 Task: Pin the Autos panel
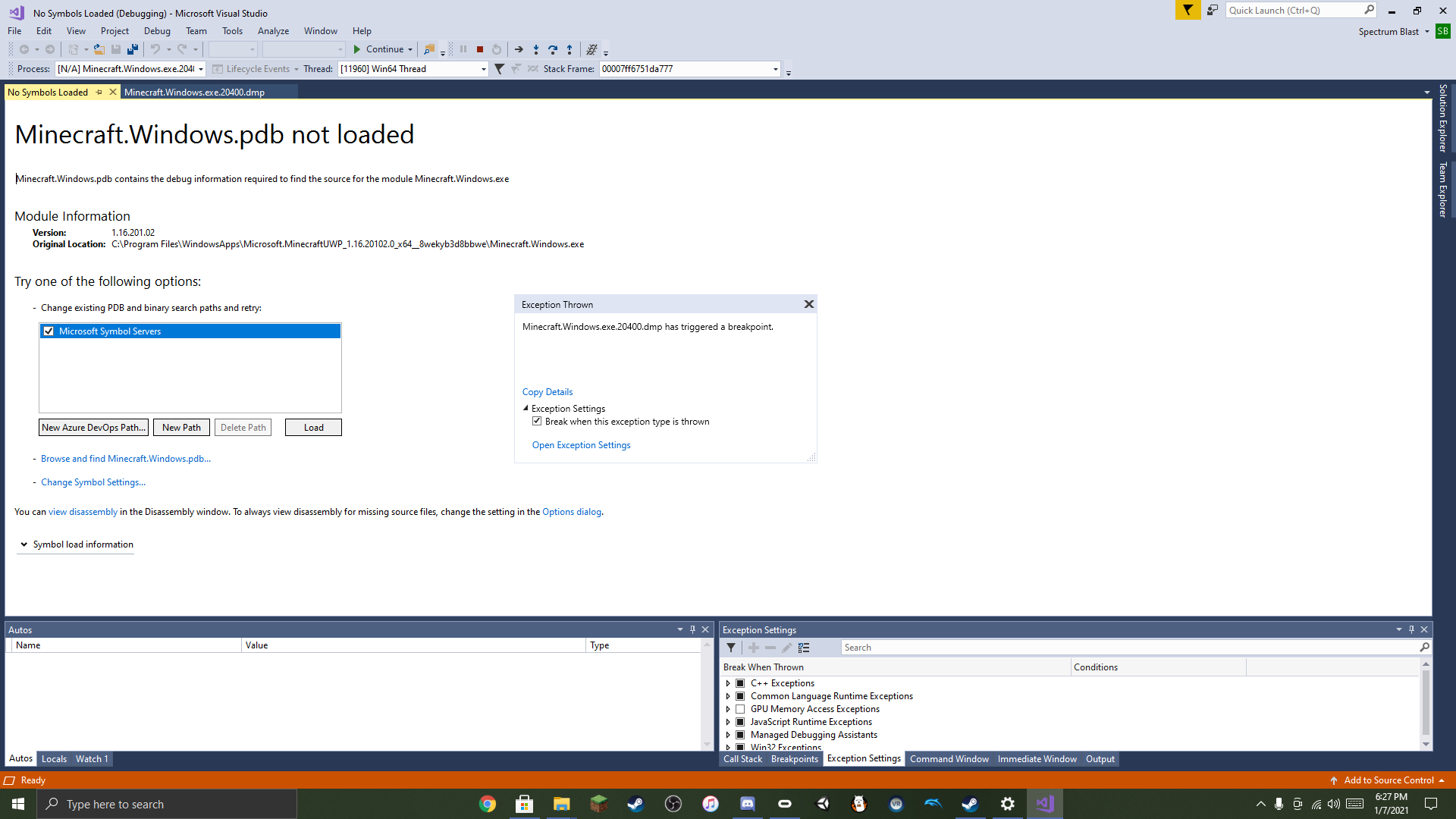point(692,629)
